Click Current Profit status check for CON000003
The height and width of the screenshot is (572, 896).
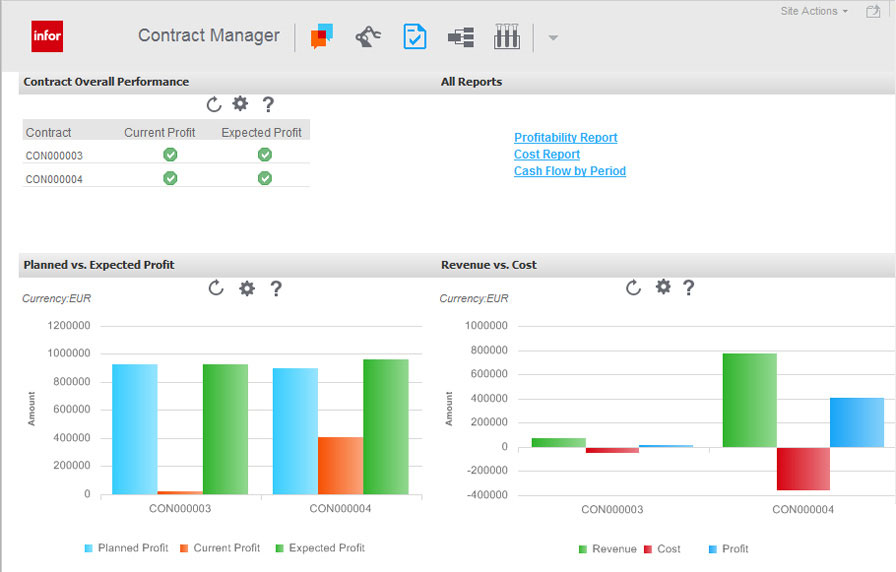[170, 155]
